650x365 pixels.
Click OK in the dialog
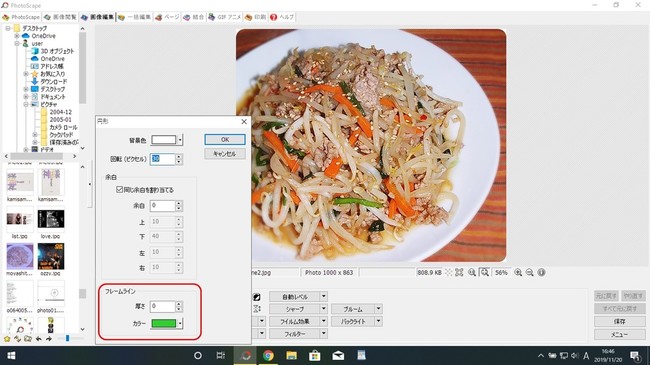225,139
